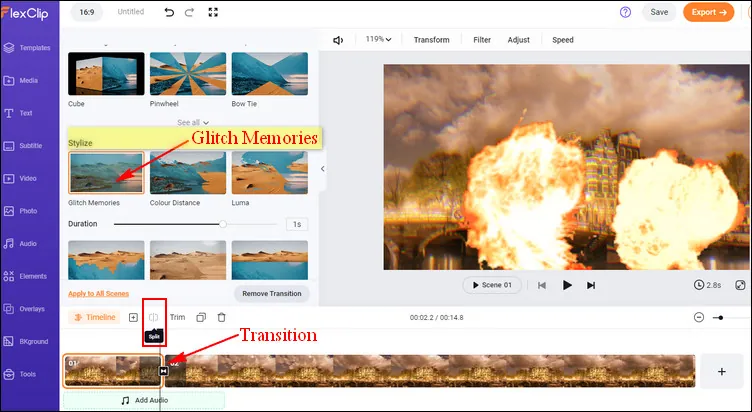The width and height of the screenshot is (752, 412).
Task: Click the 1s duration value field
Action: coord(297,224)
